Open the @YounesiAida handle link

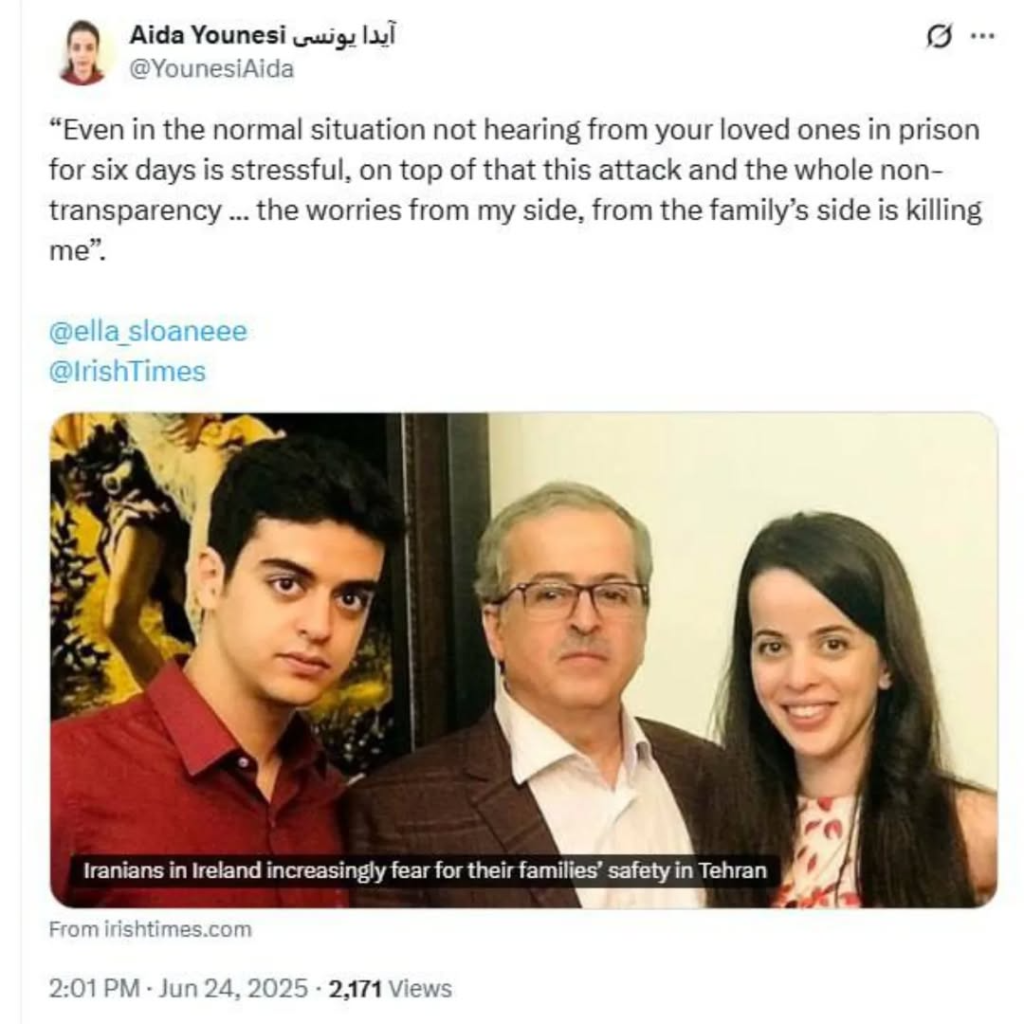(x=212, y=69)
